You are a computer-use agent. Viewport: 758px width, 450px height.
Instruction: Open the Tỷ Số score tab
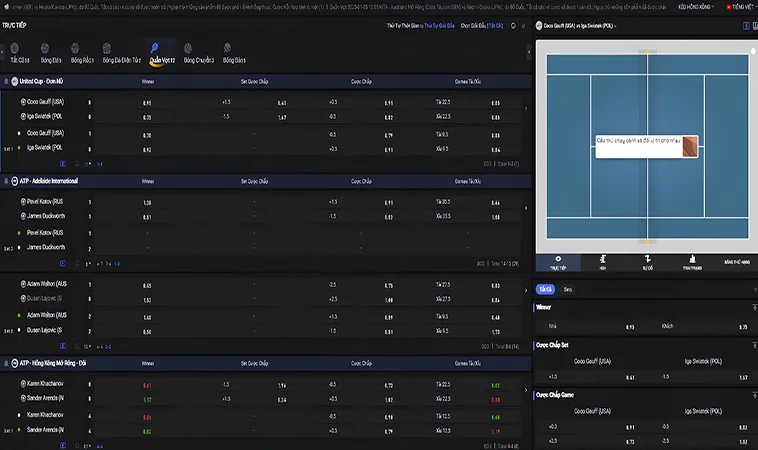647,261
